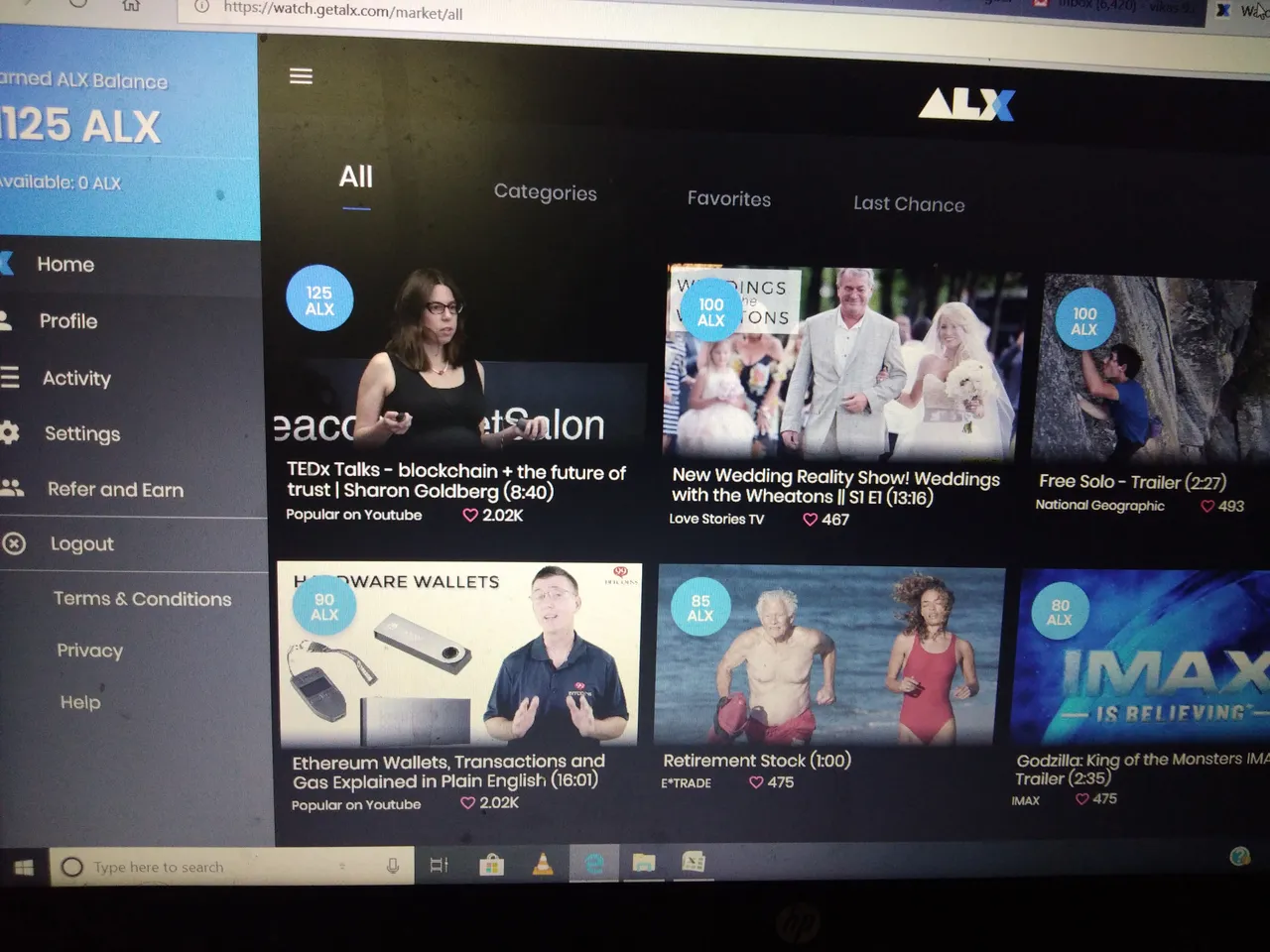1270x952 pixels.
Task: Open VLC media player from taskbar
Action: coord(543,864)
